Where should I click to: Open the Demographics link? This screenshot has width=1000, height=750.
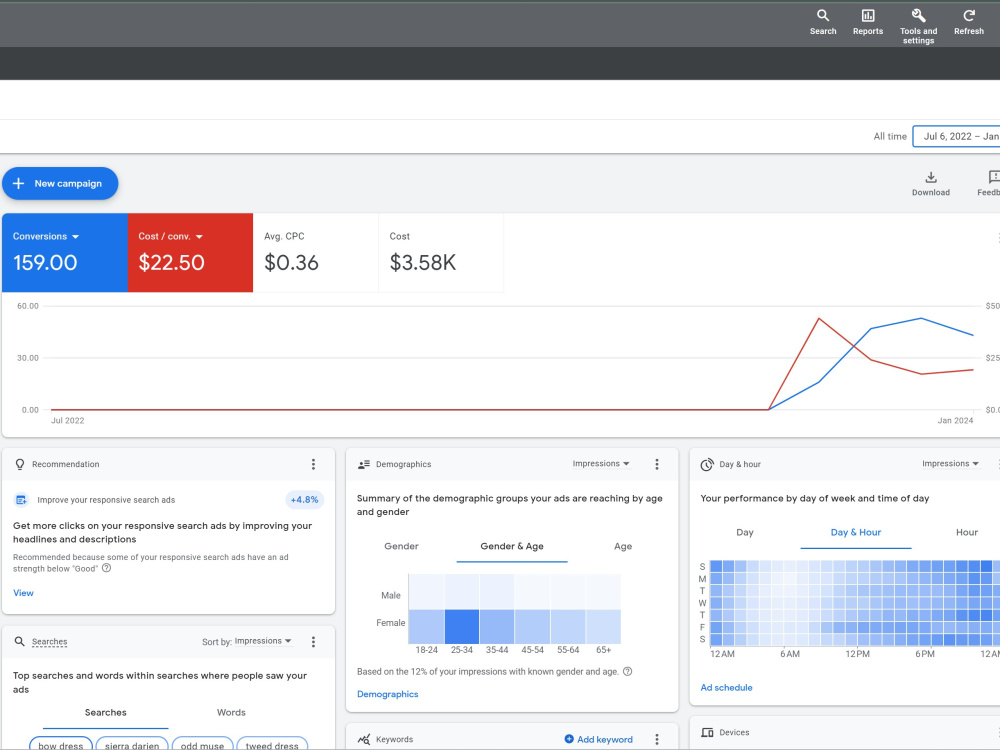pos(388,695)
